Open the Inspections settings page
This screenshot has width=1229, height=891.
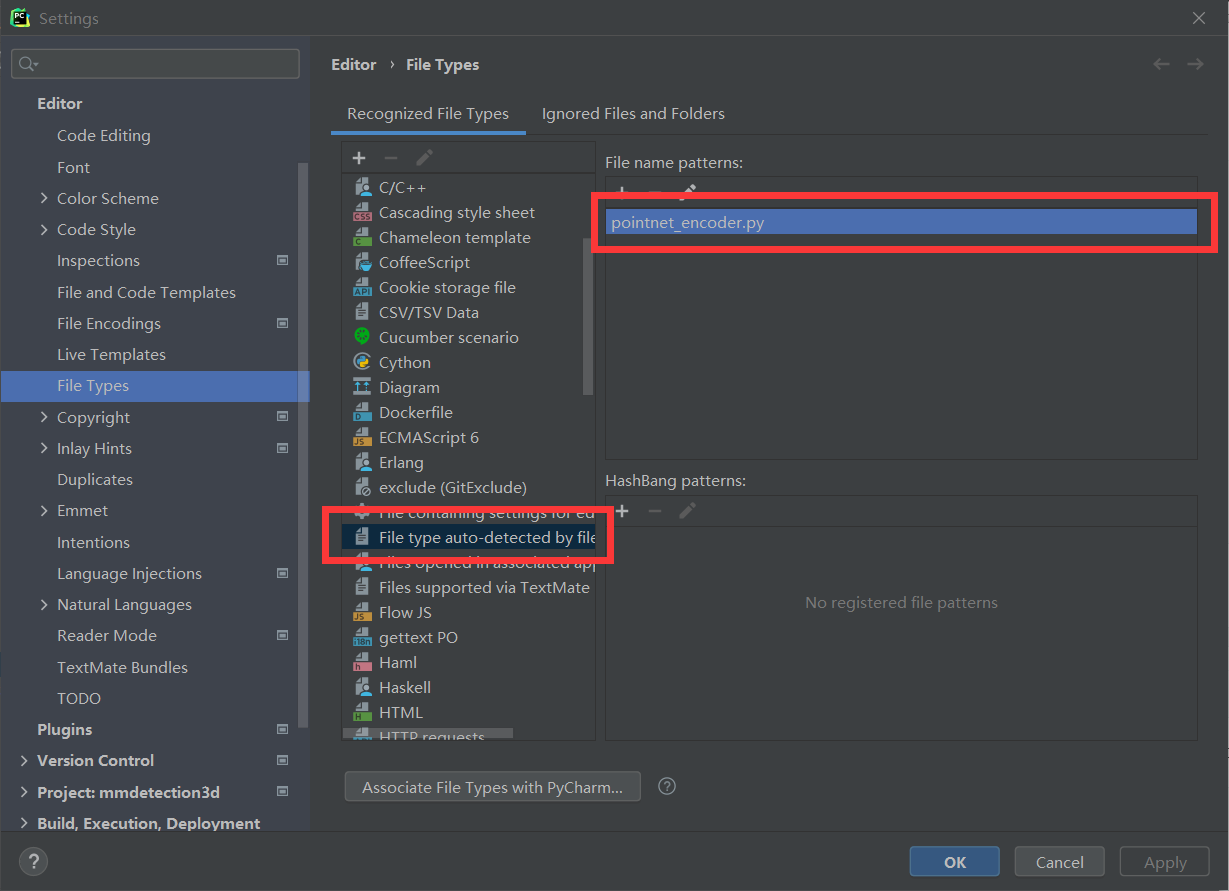coord(98,260)
